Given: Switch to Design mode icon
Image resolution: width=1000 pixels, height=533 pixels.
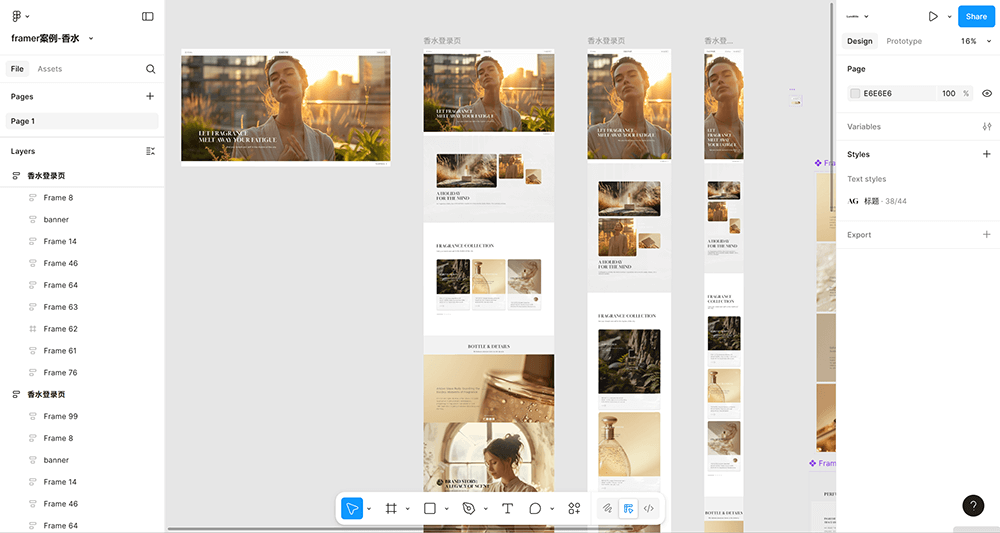Looking at the screenshot, I should click(628, 508).
